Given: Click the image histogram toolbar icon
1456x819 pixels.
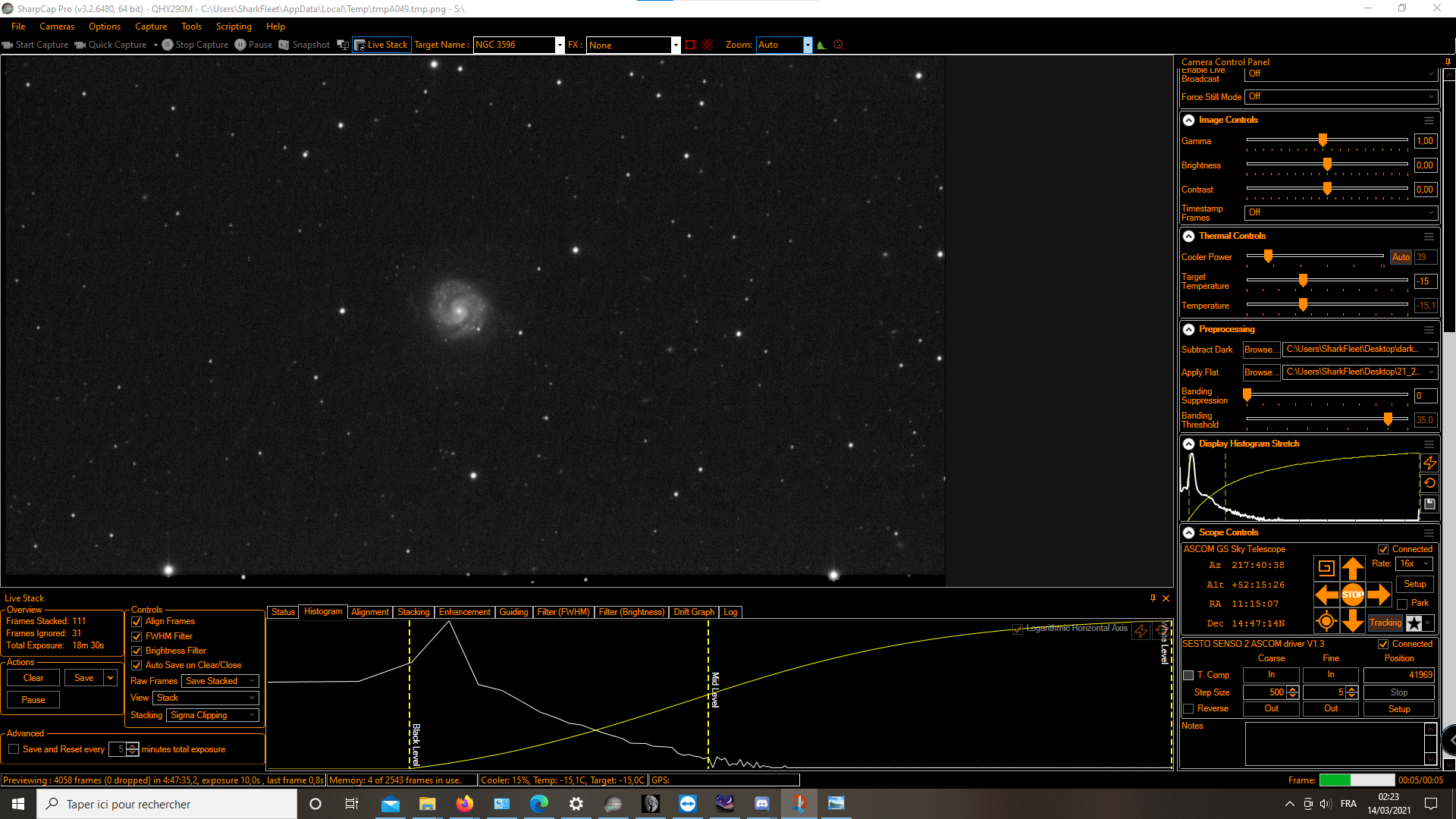Looking at the screenshot, I should [x=821, y=45].
